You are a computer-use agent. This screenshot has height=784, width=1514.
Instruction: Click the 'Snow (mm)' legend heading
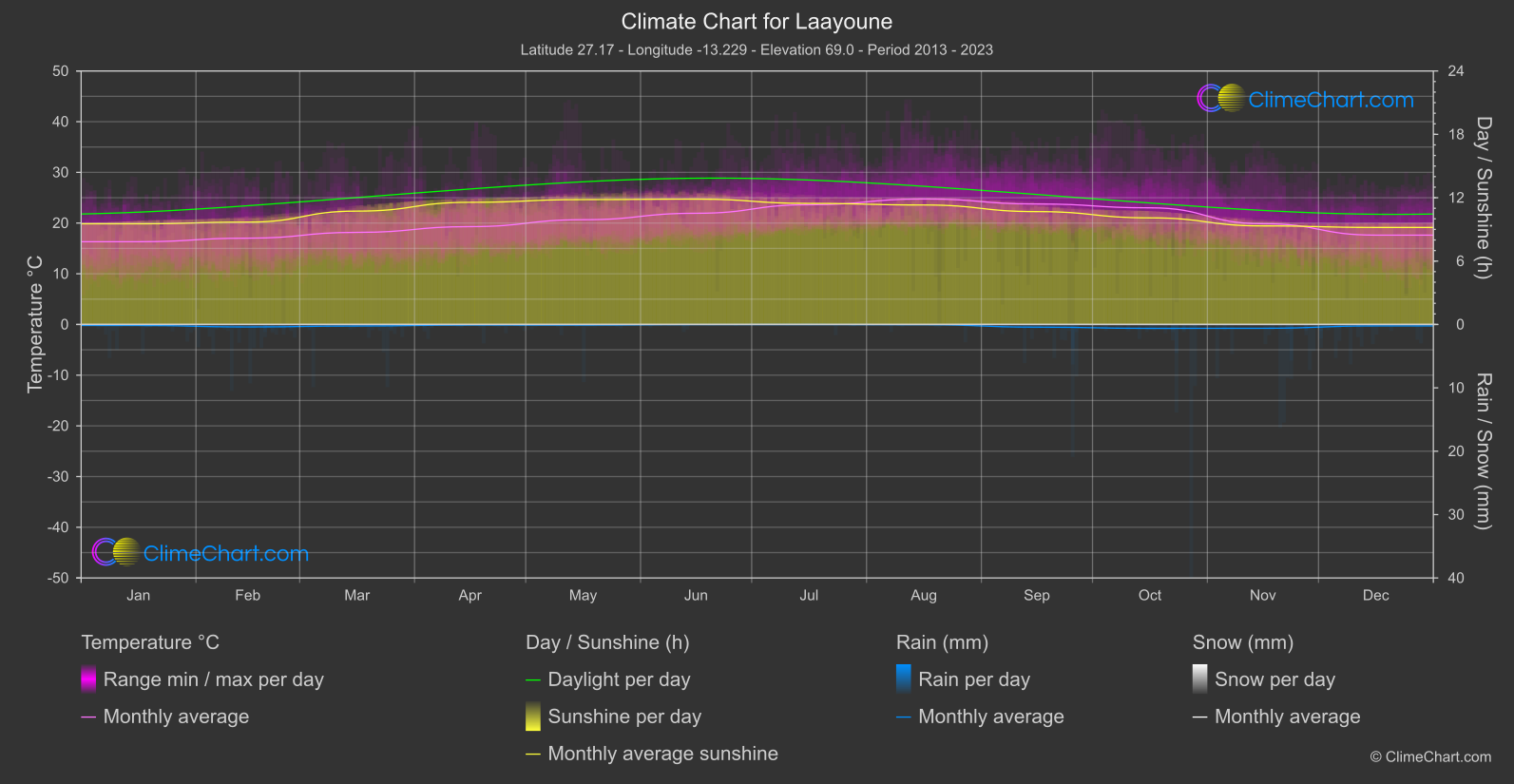tap(1243, 642)
